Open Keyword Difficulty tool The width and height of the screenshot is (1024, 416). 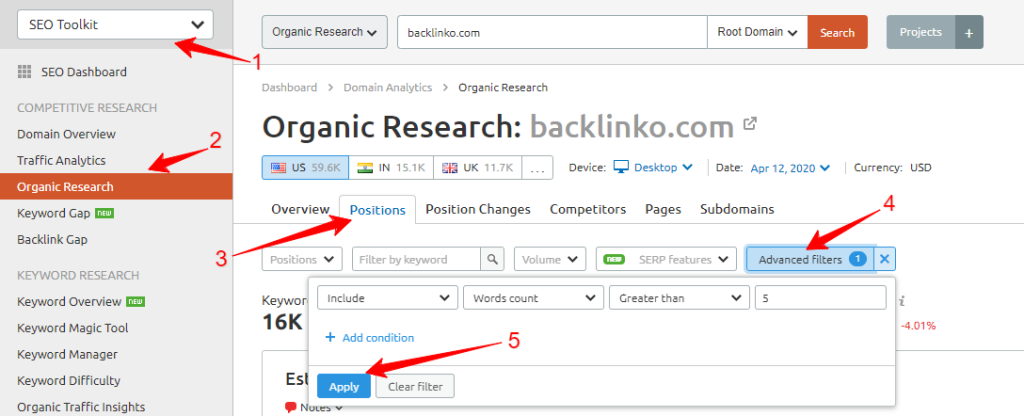(x=69, y=381)
